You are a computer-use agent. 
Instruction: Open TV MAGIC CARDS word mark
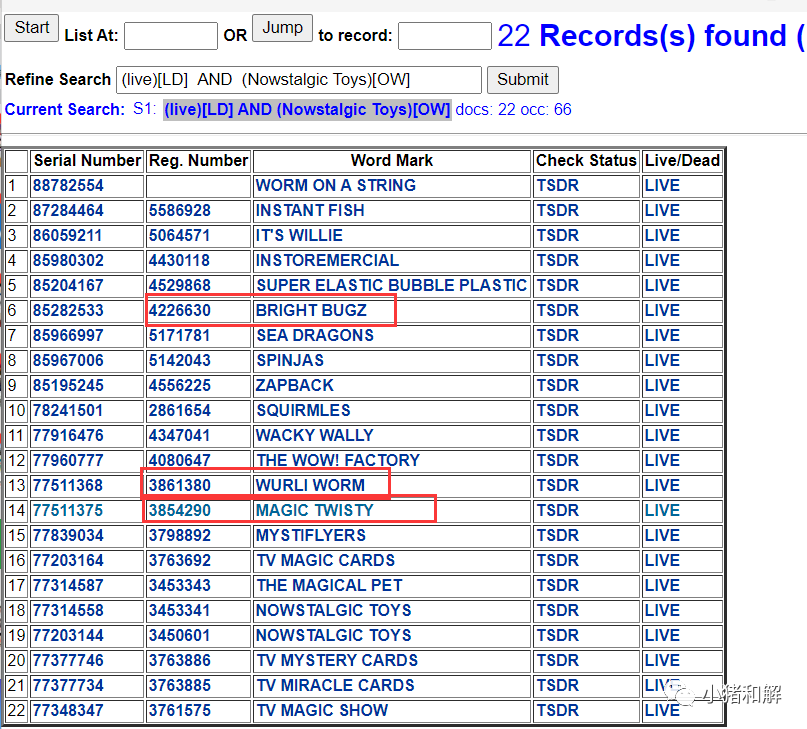pyautogui.click(x=326, y=561)
